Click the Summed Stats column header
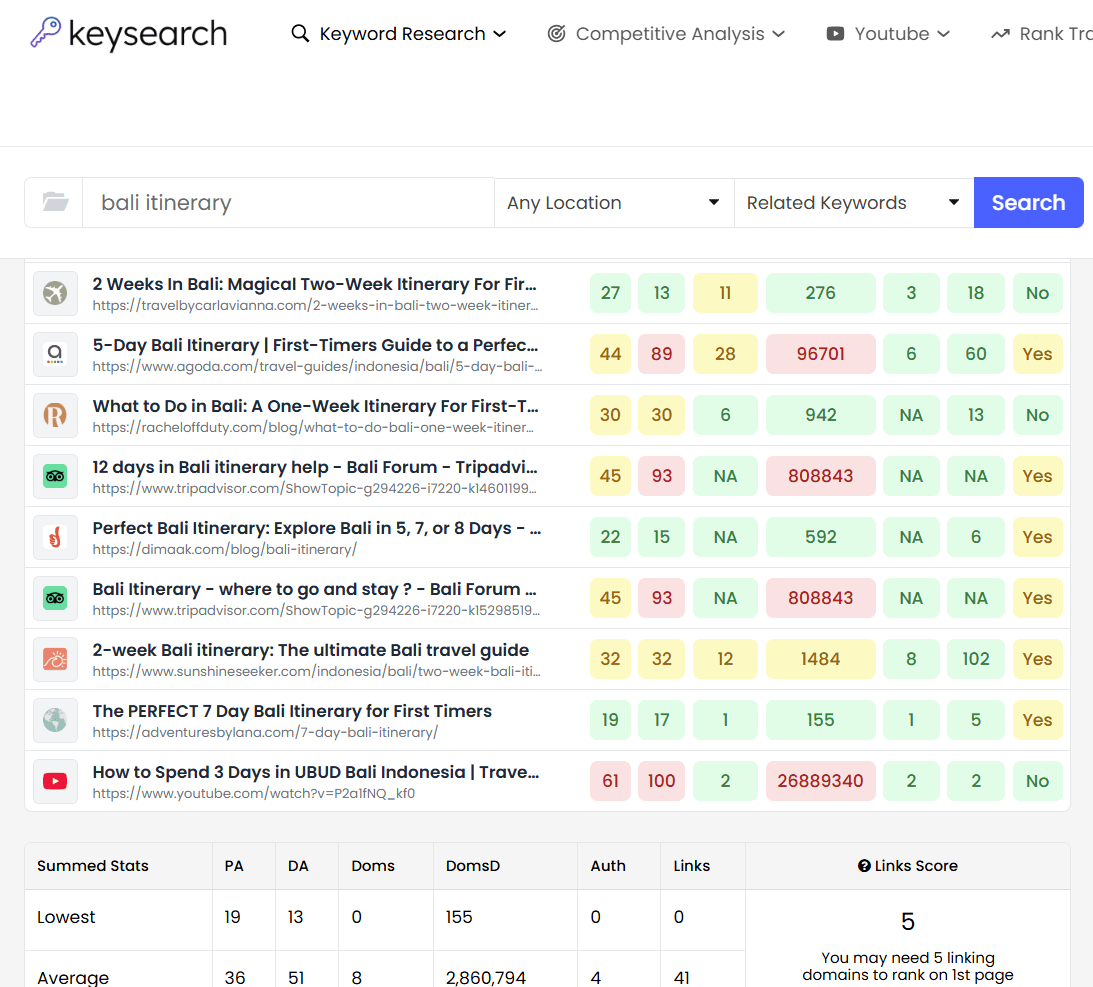The height and width of the screenshot is (987, 1093). (x=93, y=866)
